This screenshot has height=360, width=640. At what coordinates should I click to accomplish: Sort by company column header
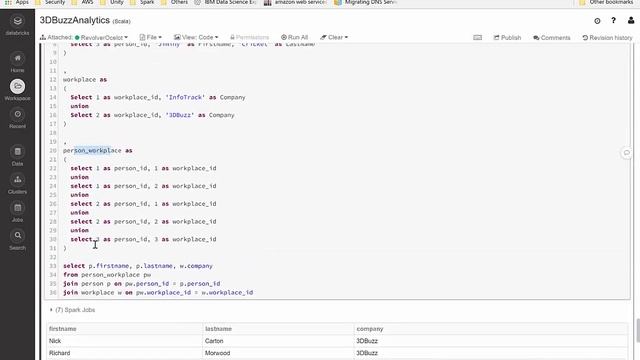point(370,329)
